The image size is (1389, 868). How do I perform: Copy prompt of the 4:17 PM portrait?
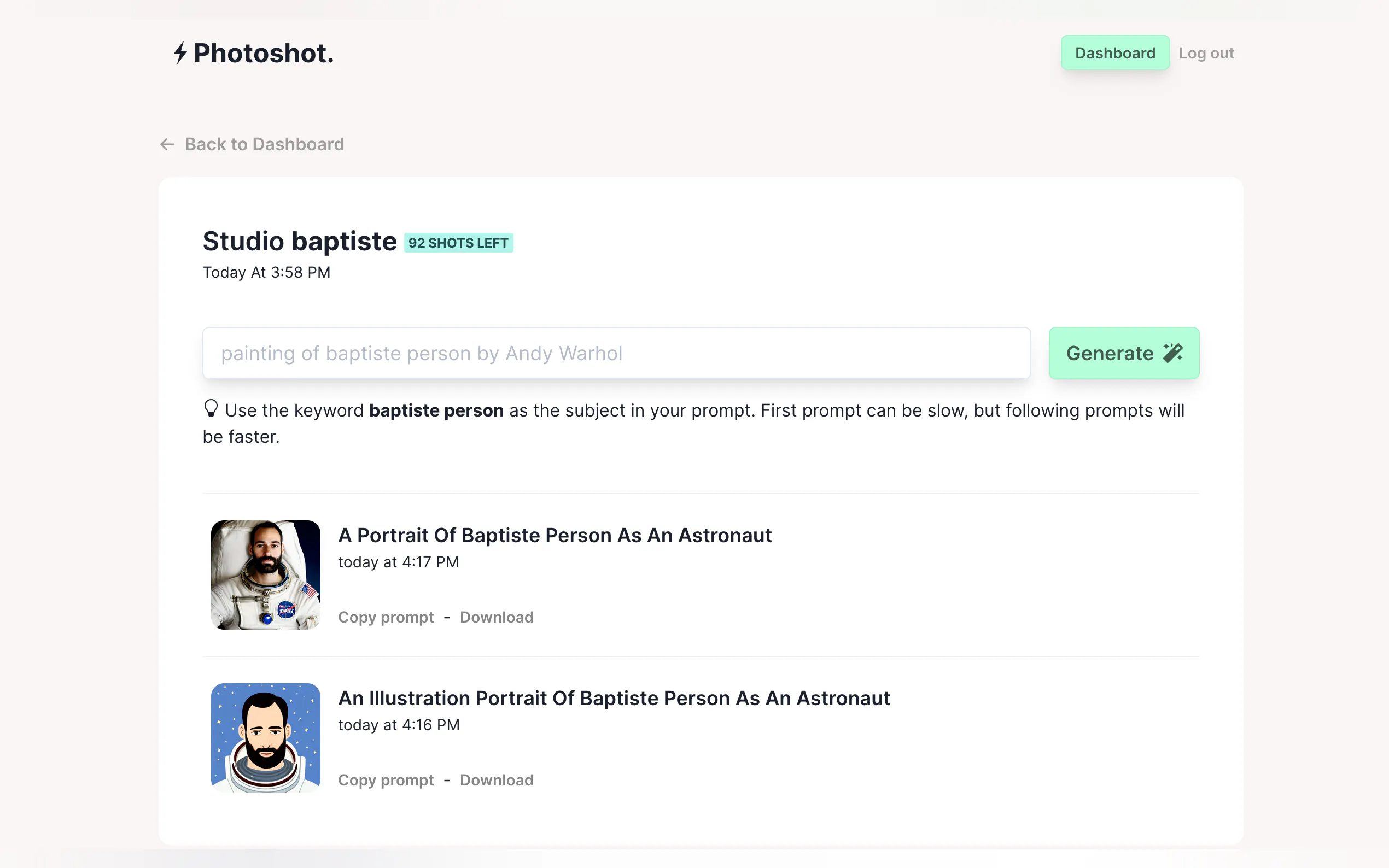pos(386,617)
